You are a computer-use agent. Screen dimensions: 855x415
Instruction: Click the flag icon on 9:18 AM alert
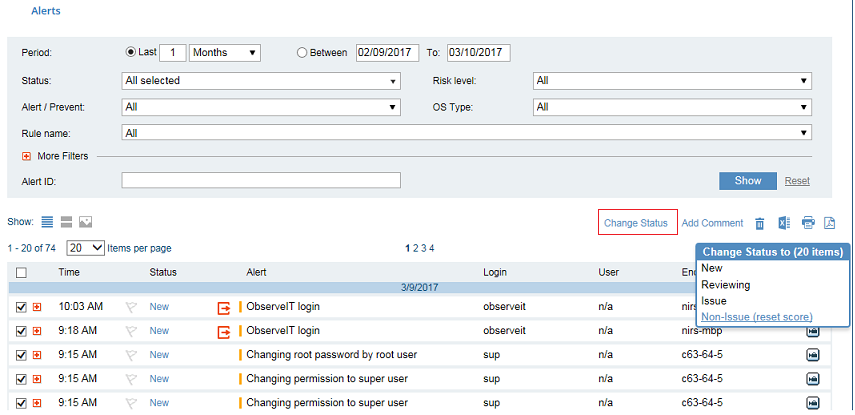(131, 331)
